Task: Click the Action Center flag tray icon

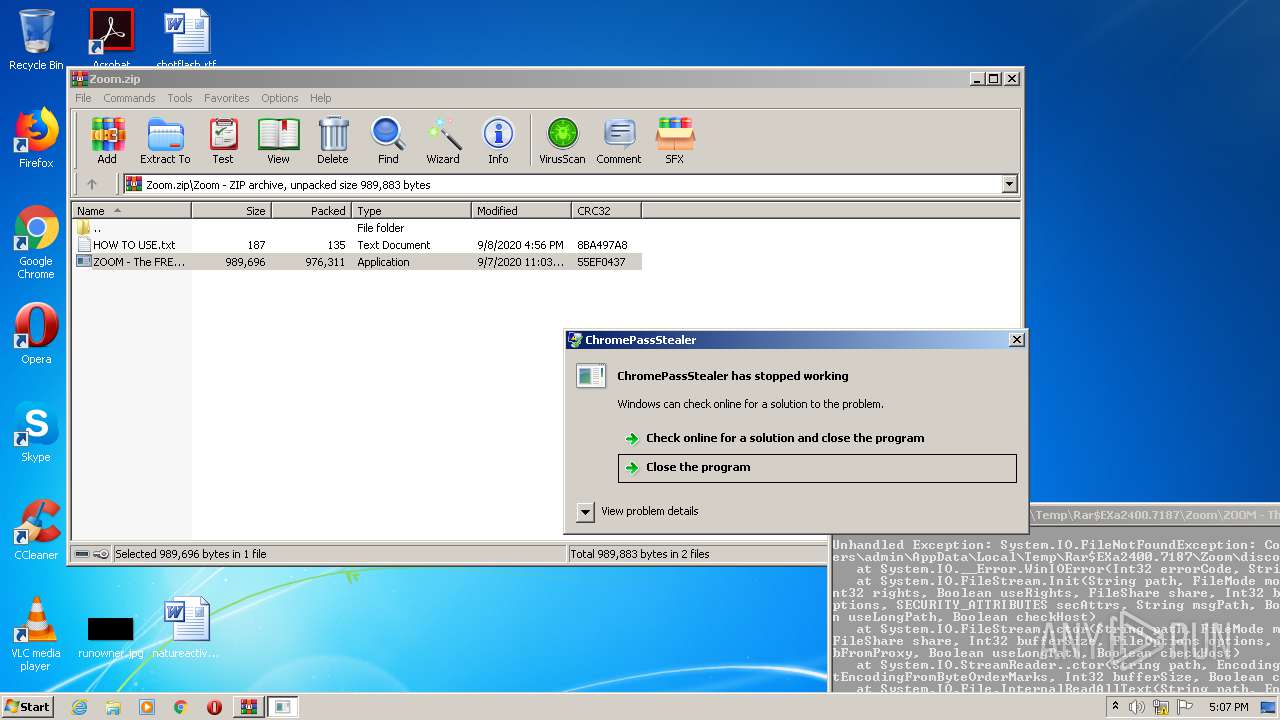Action: point(1185,707)
